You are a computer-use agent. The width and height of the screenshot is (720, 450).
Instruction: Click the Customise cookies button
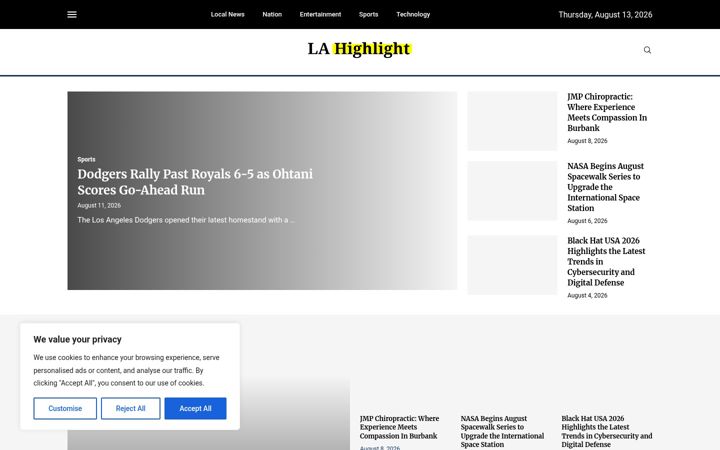(x=65, y=408)
